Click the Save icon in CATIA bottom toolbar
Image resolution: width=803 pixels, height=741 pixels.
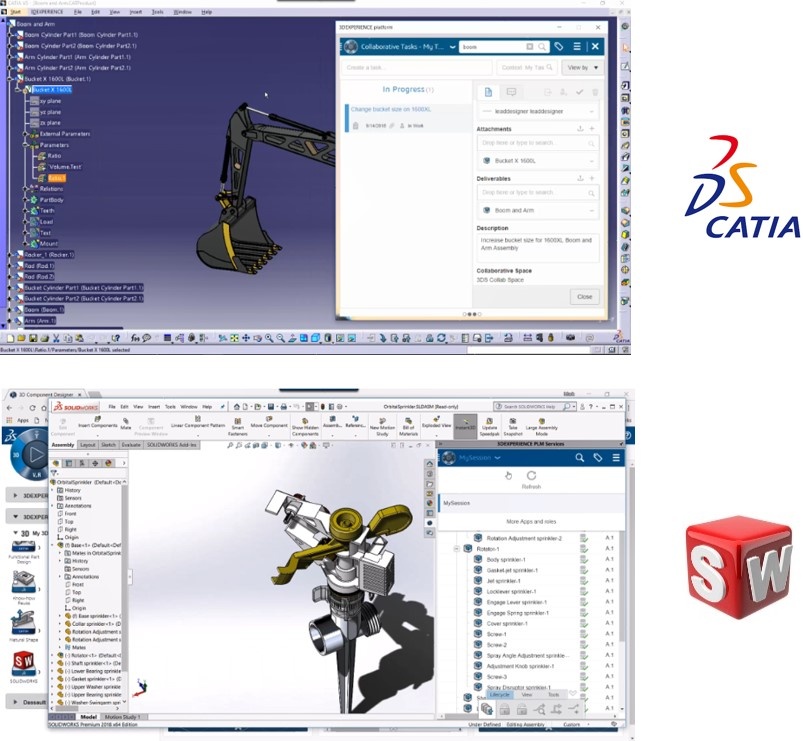coord(33,338)
